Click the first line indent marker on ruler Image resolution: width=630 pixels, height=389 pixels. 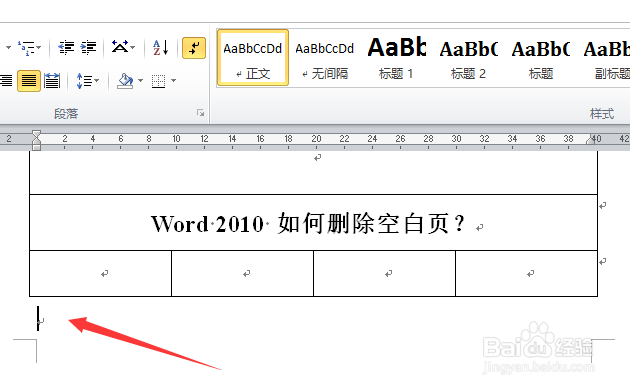[x=36, y=134]
